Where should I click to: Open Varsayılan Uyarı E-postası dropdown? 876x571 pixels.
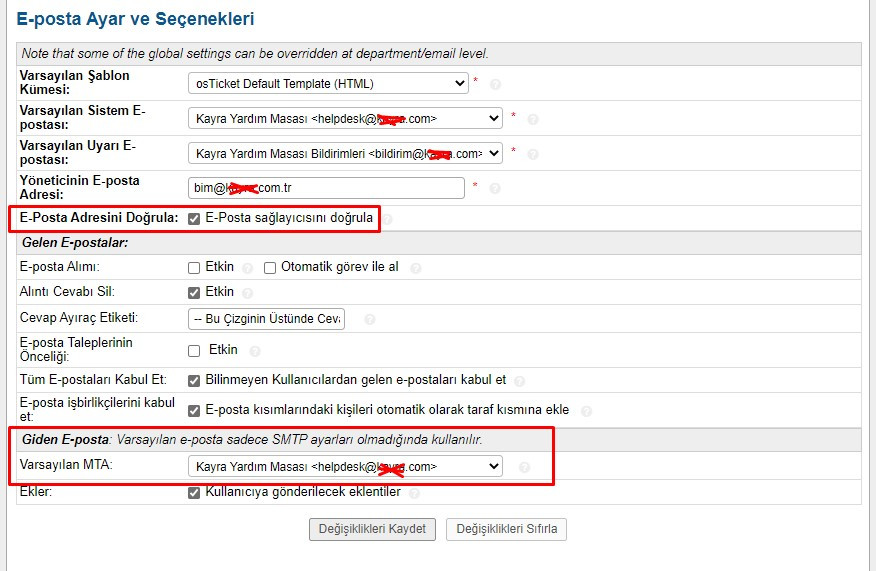pyautogui.click(x=345, y=154)
